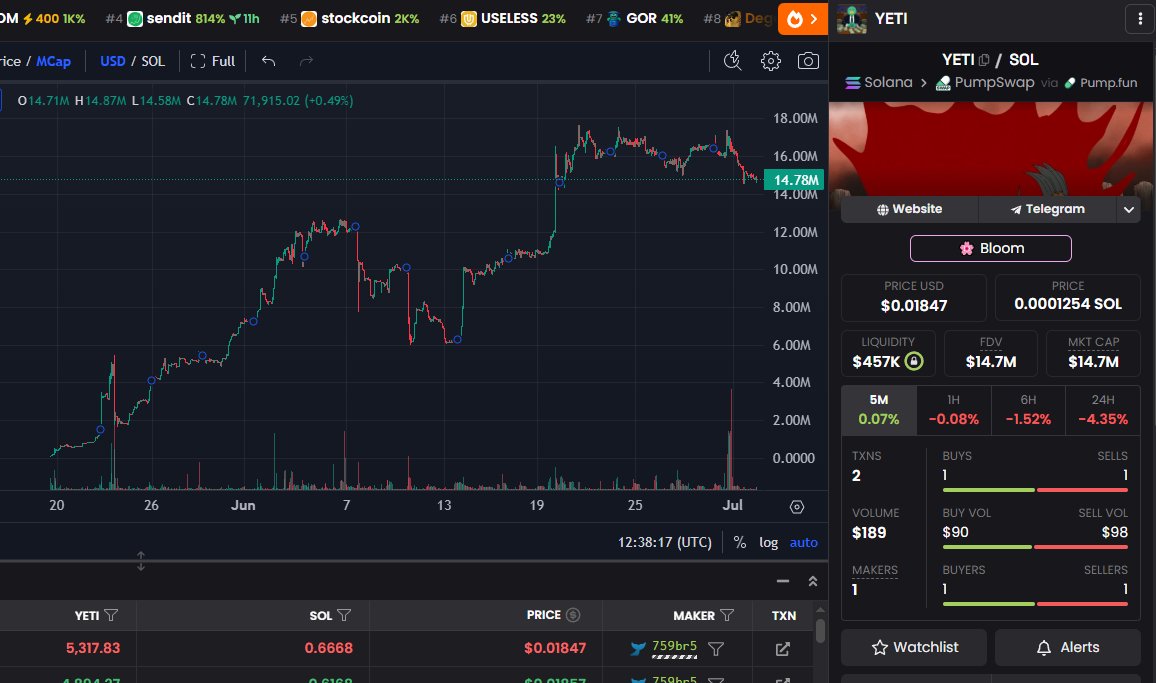Select the 6H stats tab

pyautogui.click(x=1028, y=409)
